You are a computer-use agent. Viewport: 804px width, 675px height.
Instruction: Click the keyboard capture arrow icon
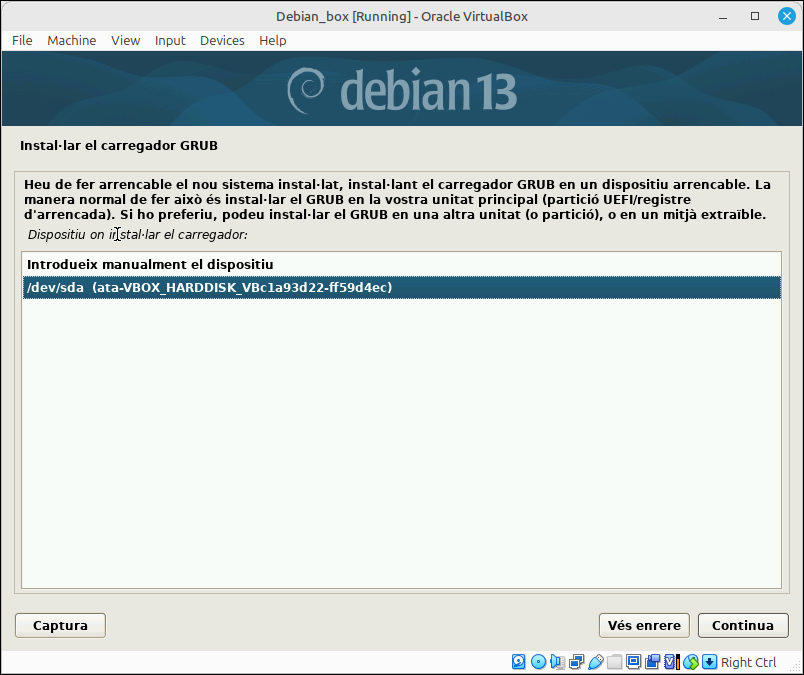point(709,662)
